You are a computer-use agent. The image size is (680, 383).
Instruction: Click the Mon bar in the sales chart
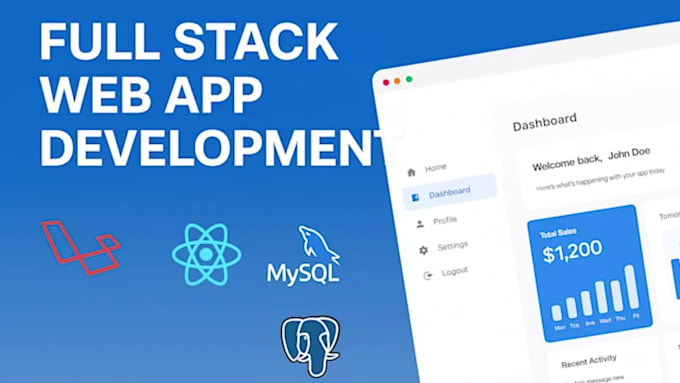click(x=556, y=313)
